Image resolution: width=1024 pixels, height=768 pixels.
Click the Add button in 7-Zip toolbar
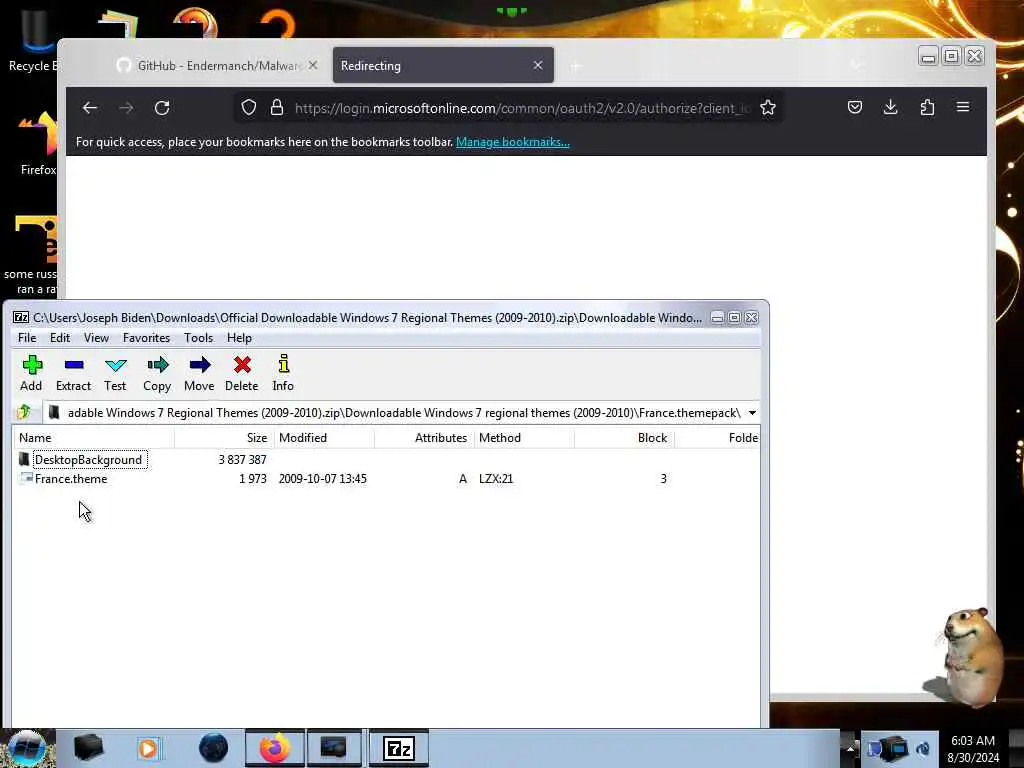(x=31, y=373)
